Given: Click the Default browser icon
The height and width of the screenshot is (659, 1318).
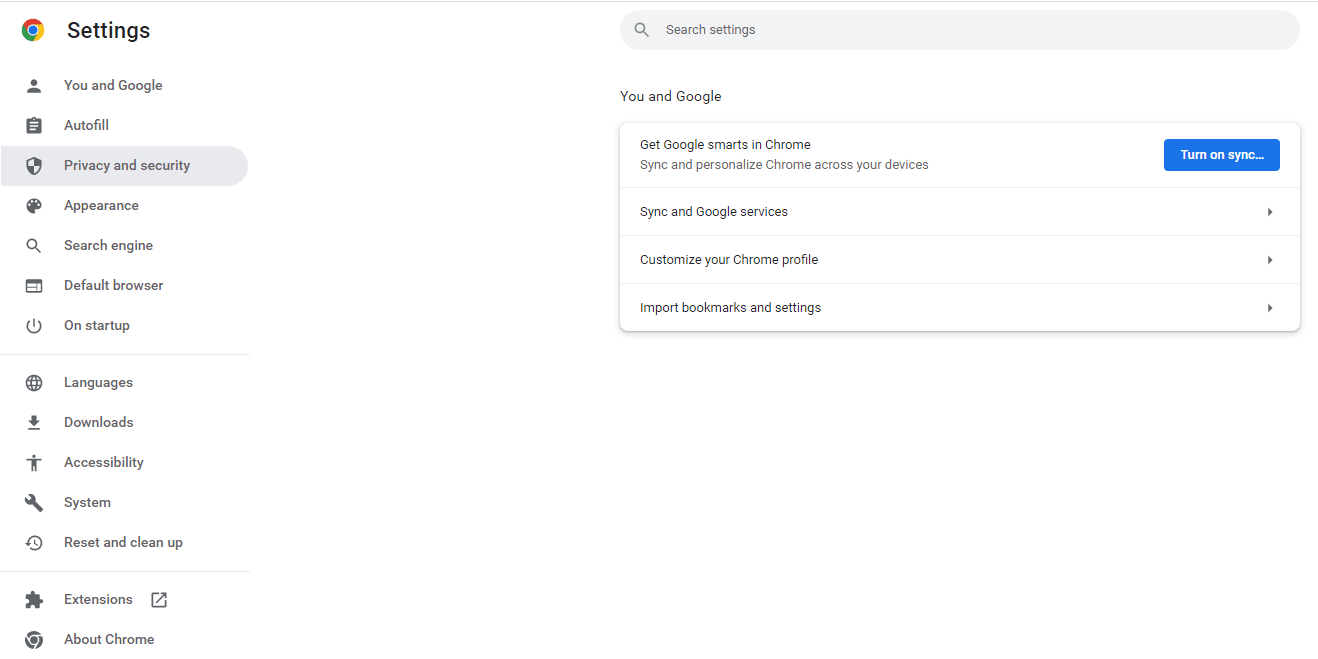Looking at the screenshot, I should pos(34,285).
